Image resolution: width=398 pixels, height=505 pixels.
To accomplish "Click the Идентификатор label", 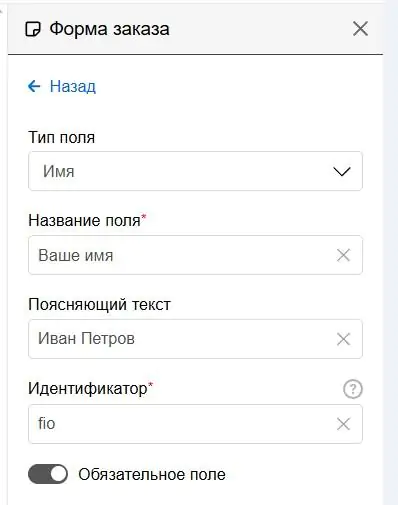I will pos(88,389).
